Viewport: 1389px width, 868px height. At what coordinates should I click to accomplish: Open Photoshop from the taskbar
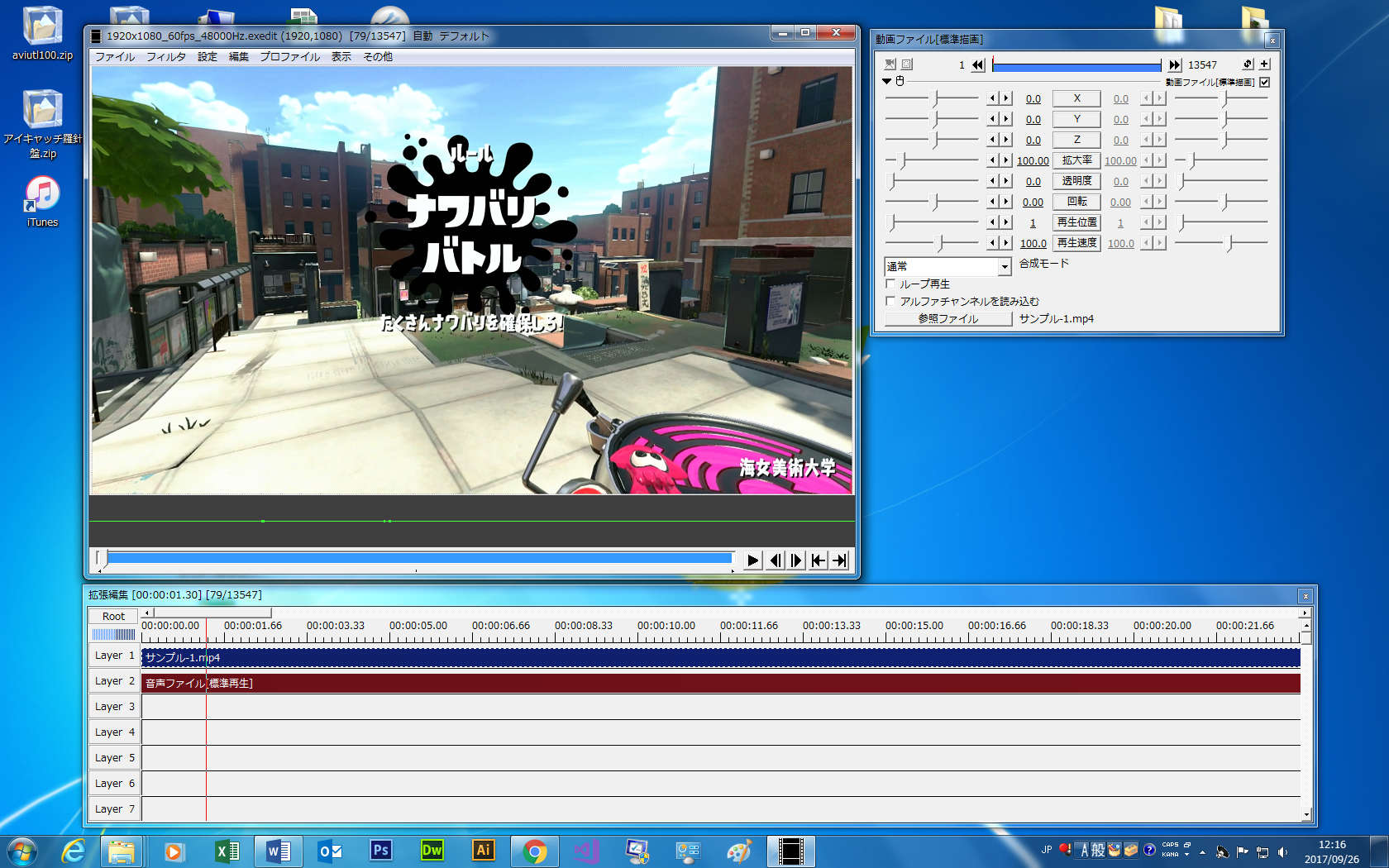pyautogui.click(x=380, y=851)
